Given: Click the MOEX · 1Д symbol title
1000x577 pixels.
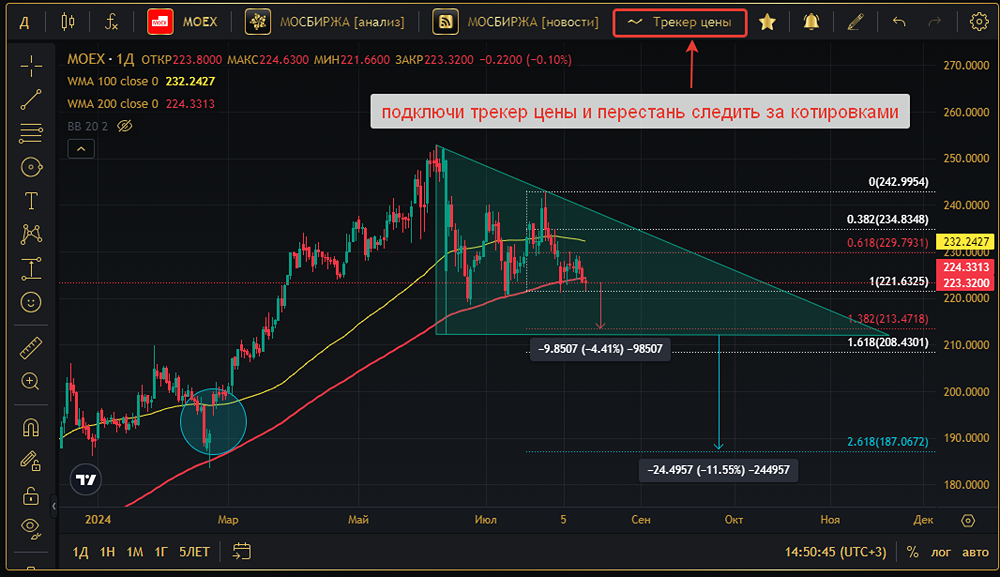Looking at the screenshot, I should (101, 59).
